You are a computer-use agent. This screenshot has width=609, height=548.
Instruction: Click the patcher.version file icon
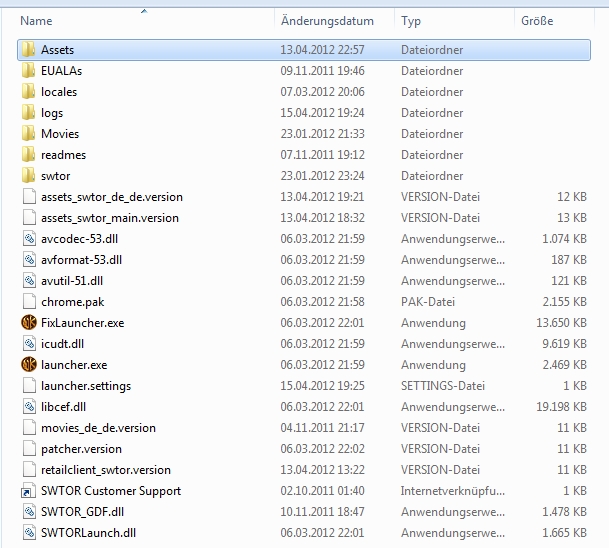(29, 449)
